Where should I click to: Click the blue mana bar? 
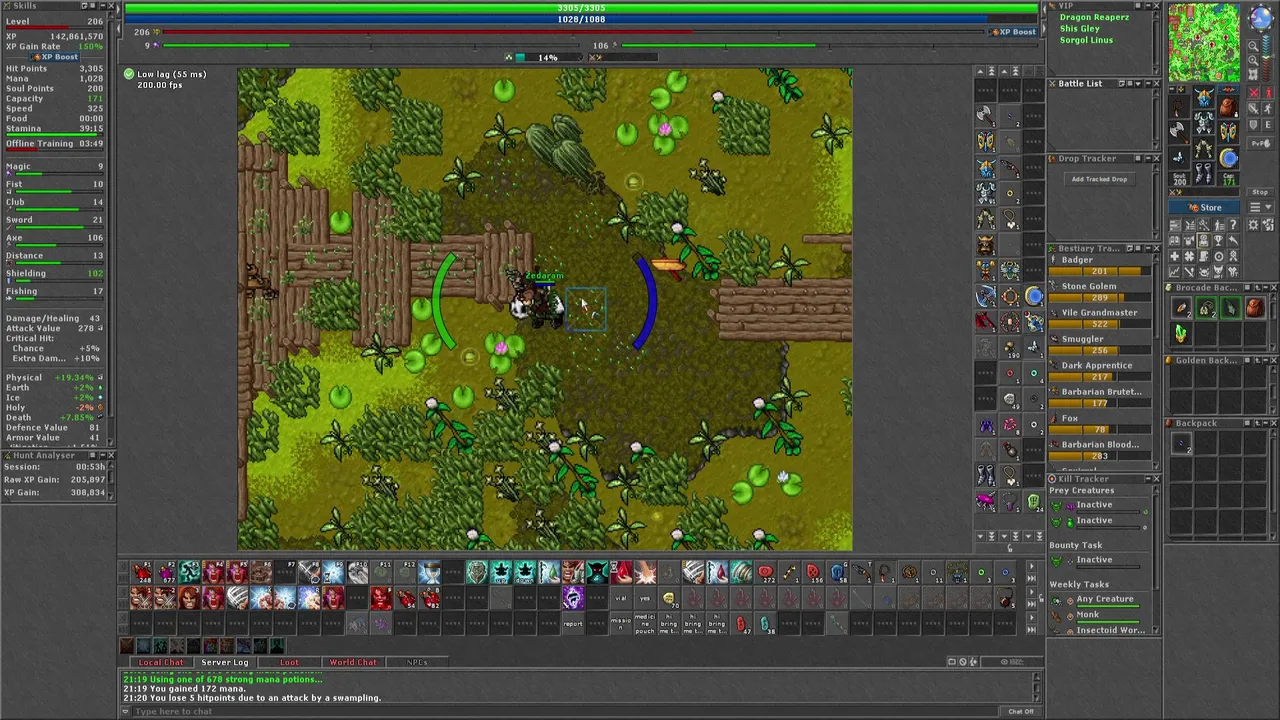(x=581, y=19)
